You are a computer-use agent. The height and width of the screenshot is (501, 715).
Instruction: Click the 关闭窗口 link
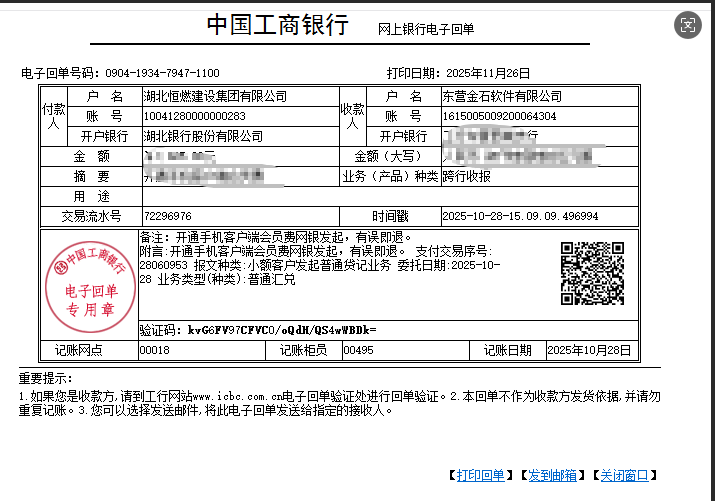[x=624, y=475]
